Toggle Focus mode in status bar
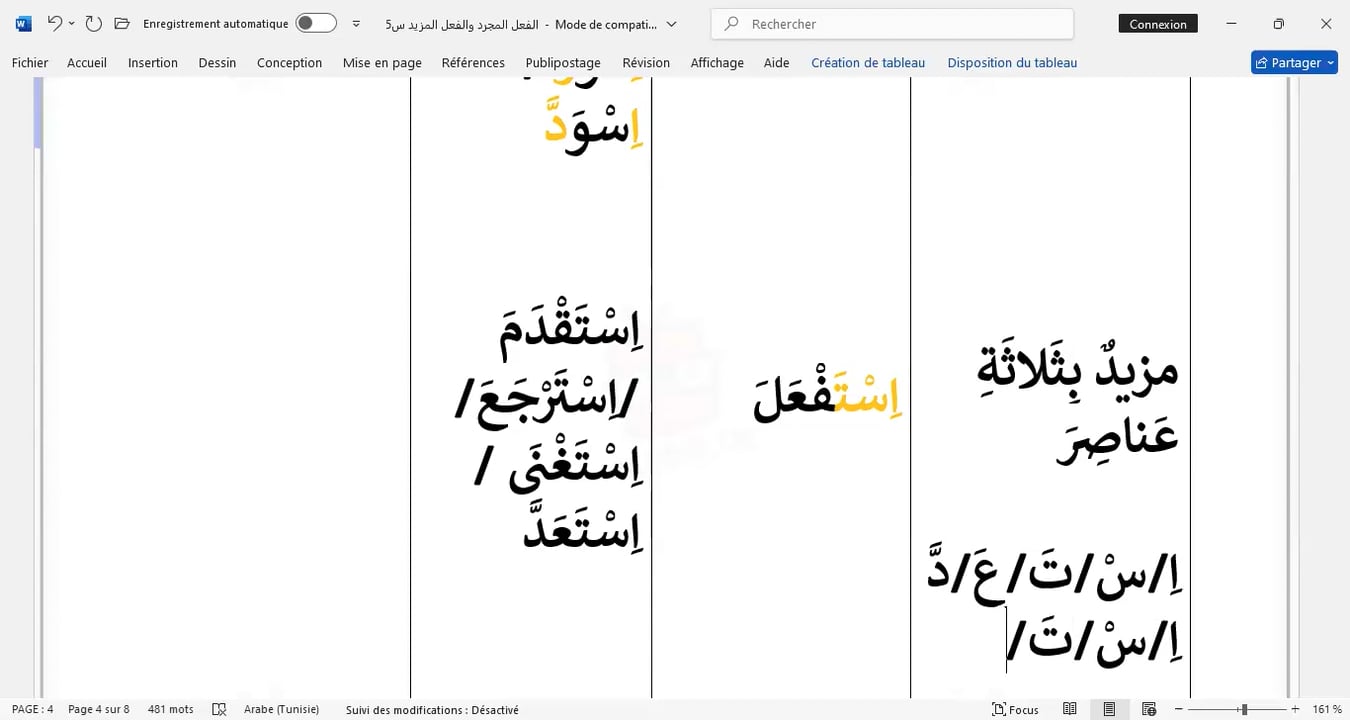This screenshot has width=1350, height=720. [x=1015, y=709]
